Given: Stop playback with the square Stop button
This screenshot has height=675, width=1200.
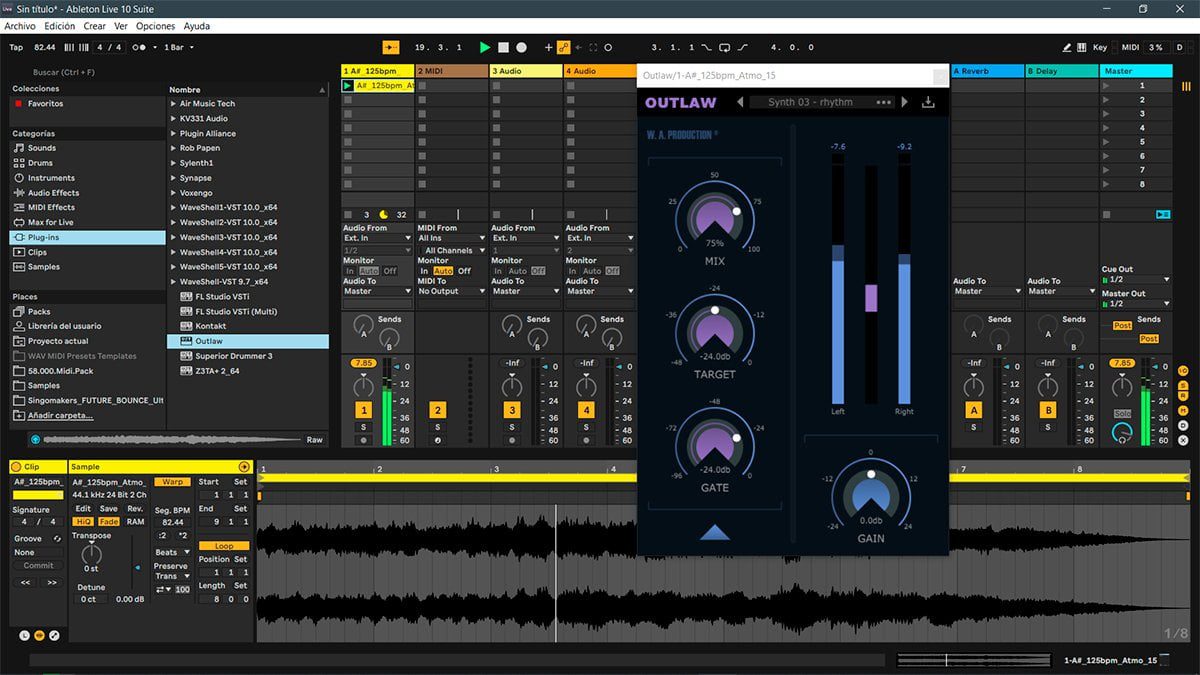Looking at the screenshot, I should [503, 47].
